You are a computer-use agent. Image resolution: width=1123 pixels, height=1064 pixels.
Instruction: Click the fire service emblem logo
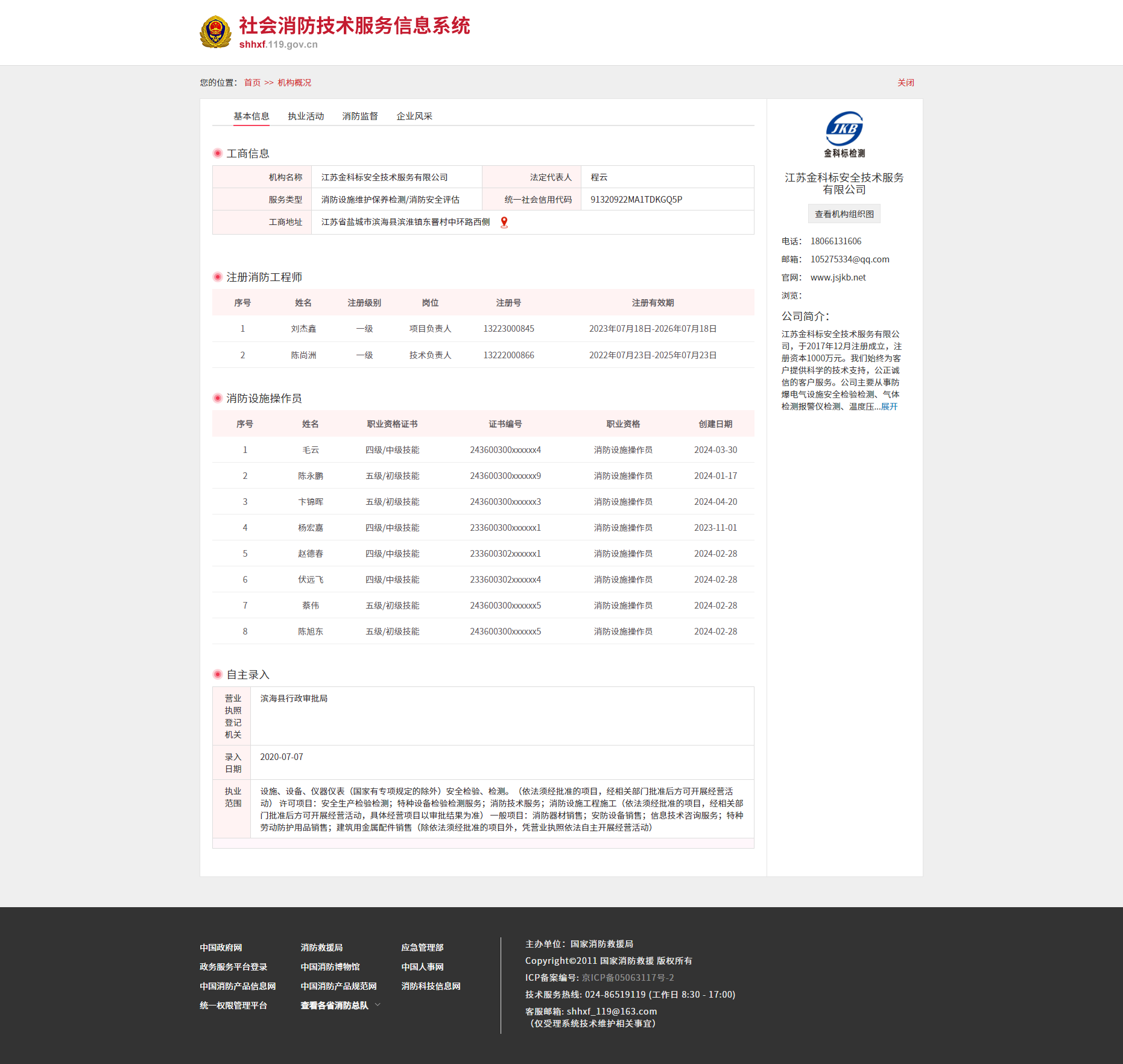click(215, 32)
